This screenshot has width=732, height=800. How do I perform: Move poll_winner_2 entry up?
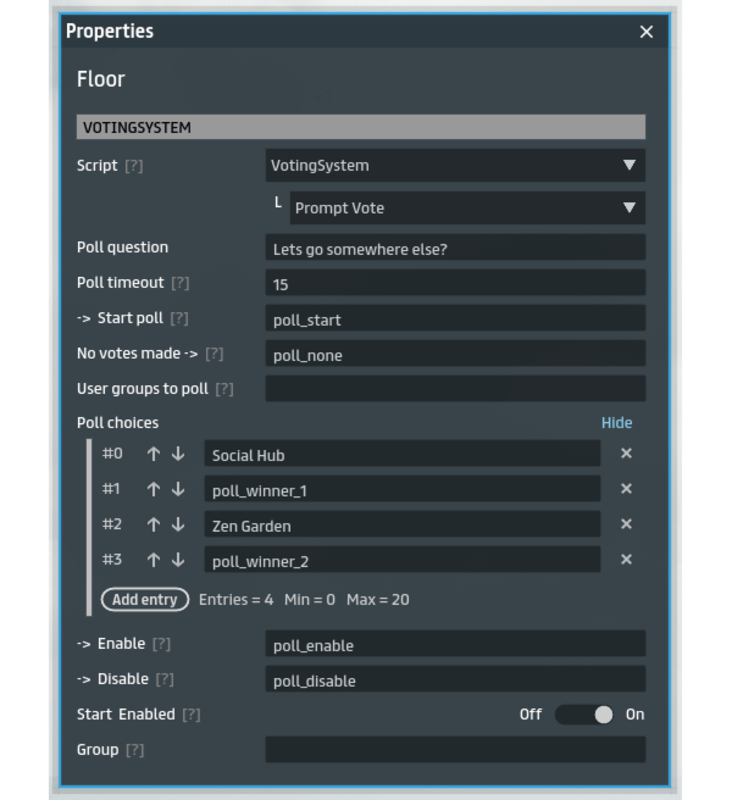(153, 560)
